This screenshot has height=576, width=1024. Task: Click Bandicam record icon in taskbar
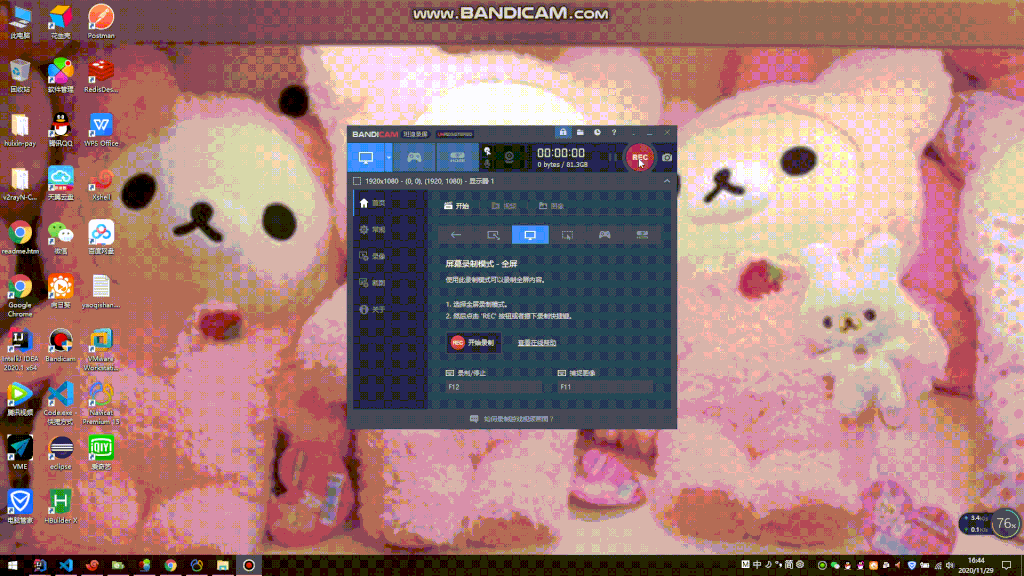[x=249, y=565]
